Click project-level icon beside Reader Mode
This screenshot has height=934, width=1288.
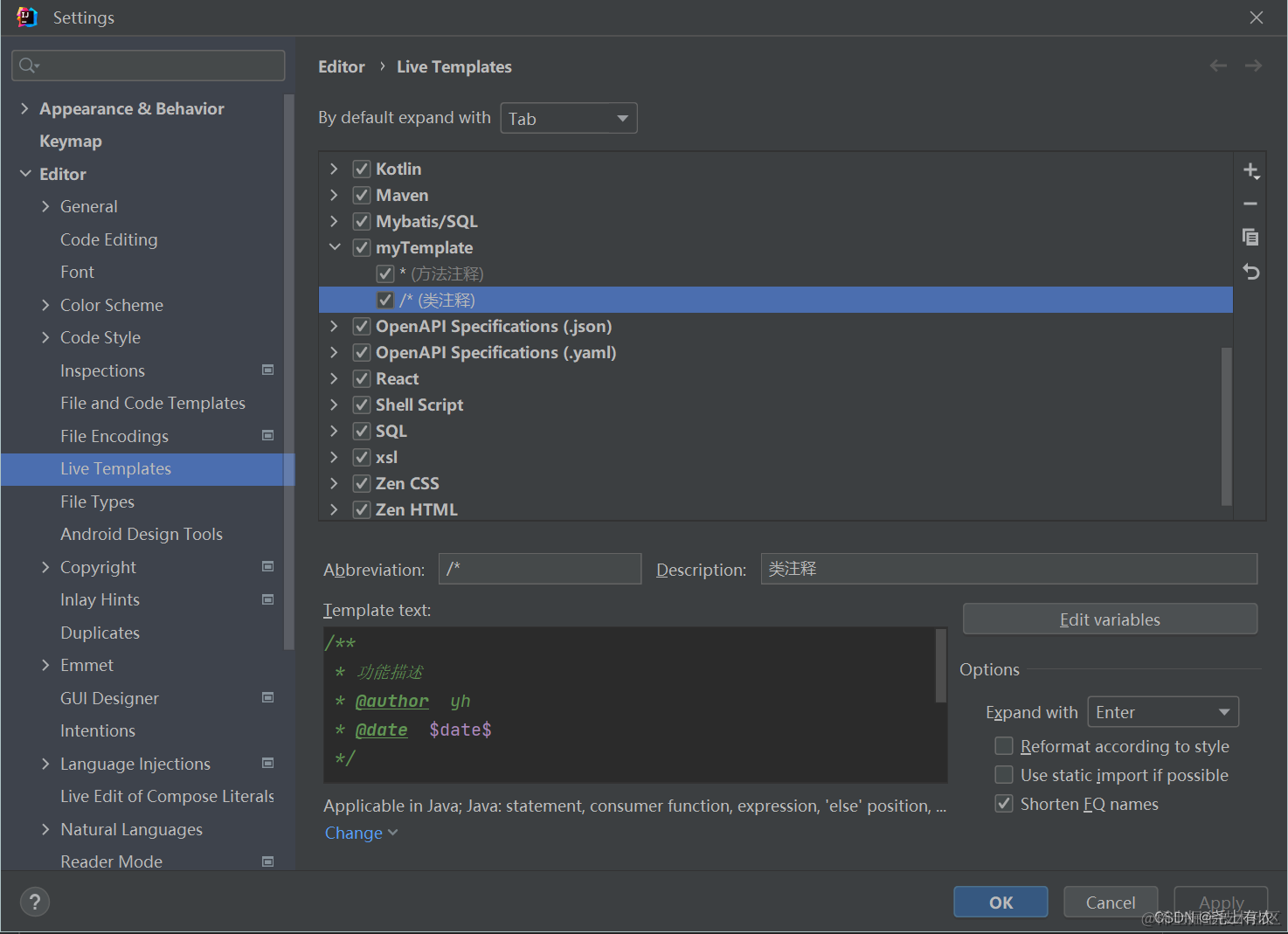point(268,861)
